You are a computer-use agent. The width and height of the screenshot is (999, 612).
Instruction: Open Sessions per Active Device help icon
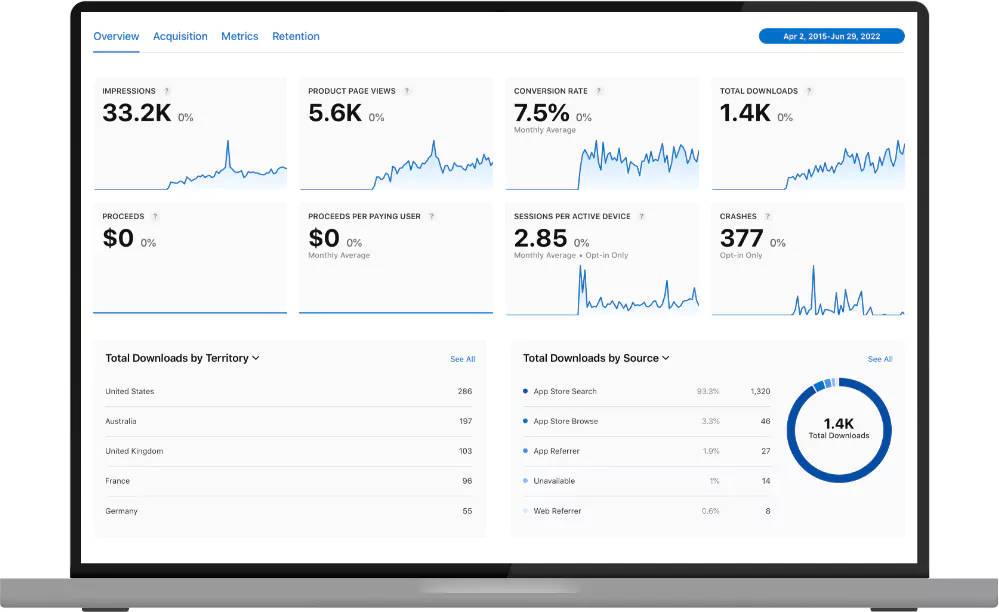click(x=641, y=216)
